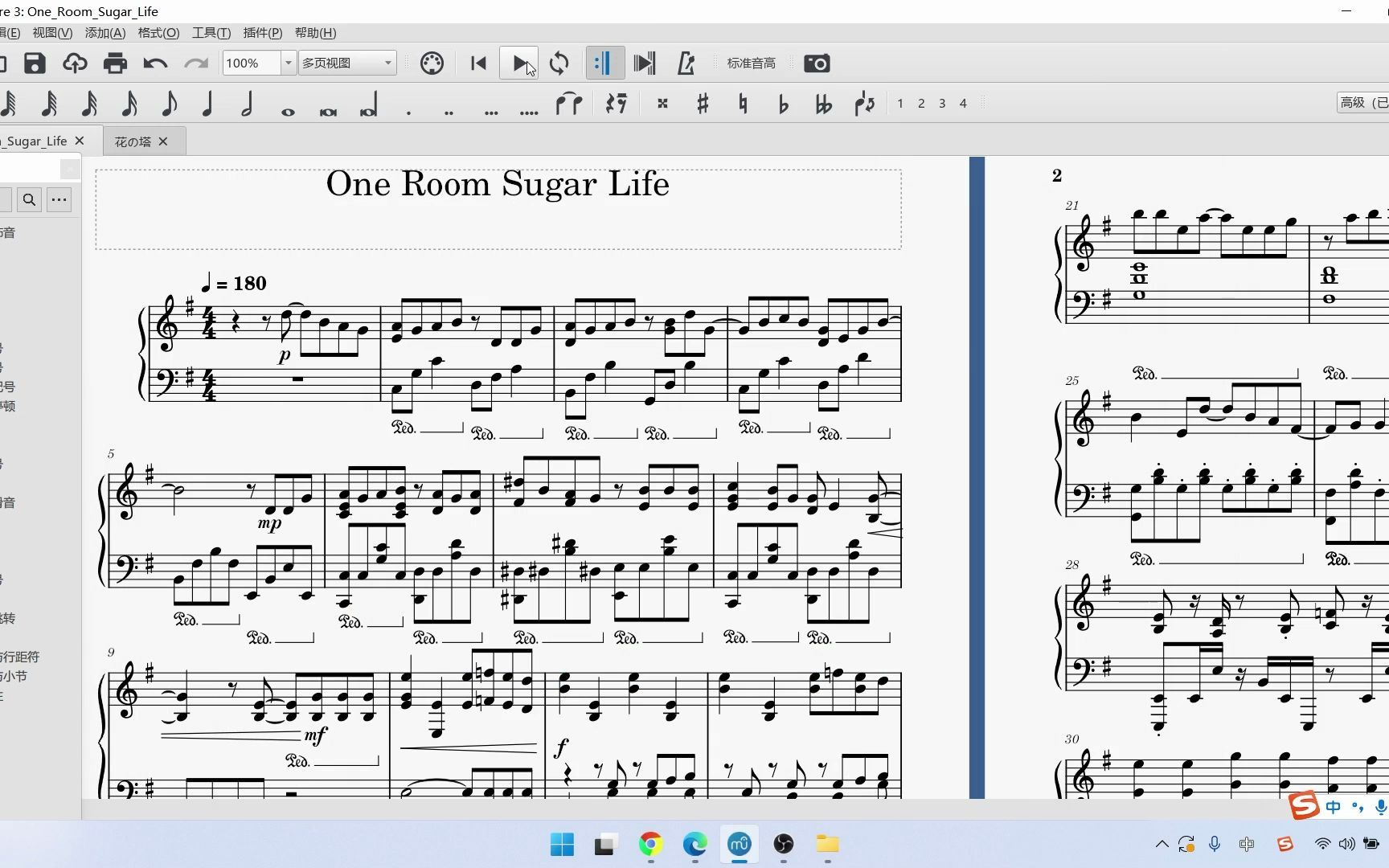Open the palette more options (…) button

click(59, 199)
